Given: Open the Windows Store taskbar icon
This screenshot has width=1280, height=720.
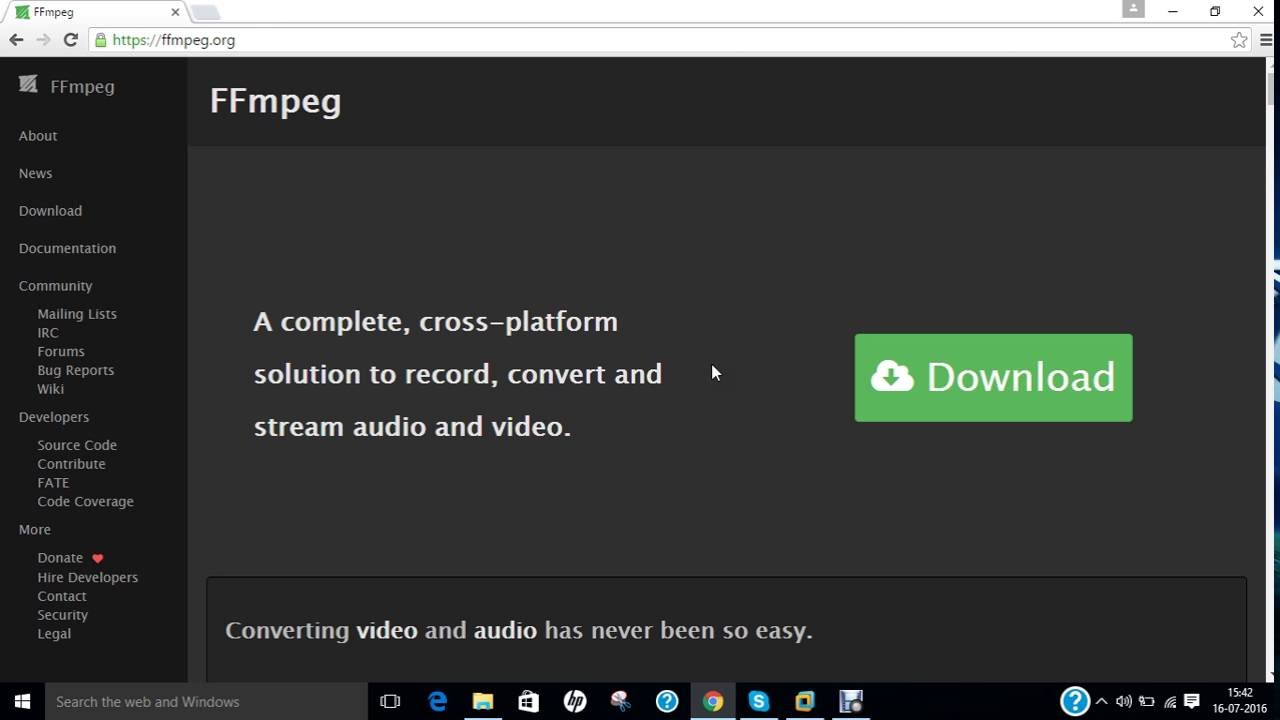Looking at the screenshot, I should coord(529,702).
